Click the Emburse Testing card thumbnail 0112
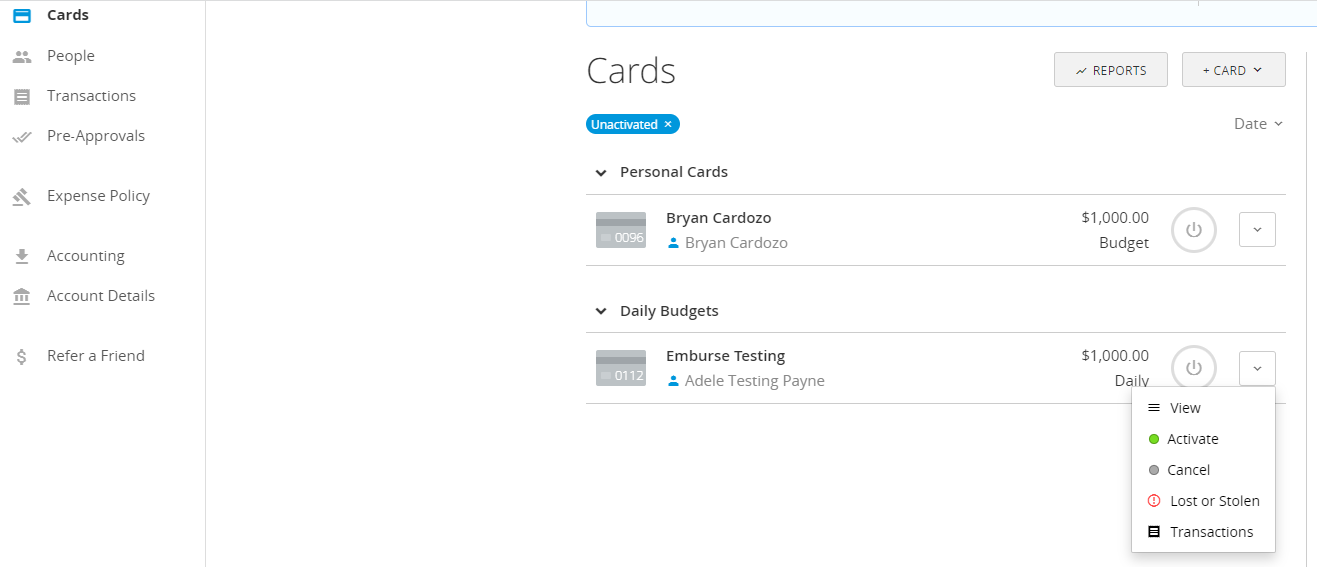This screenshot has height=567, width=1317. [620, 368]
